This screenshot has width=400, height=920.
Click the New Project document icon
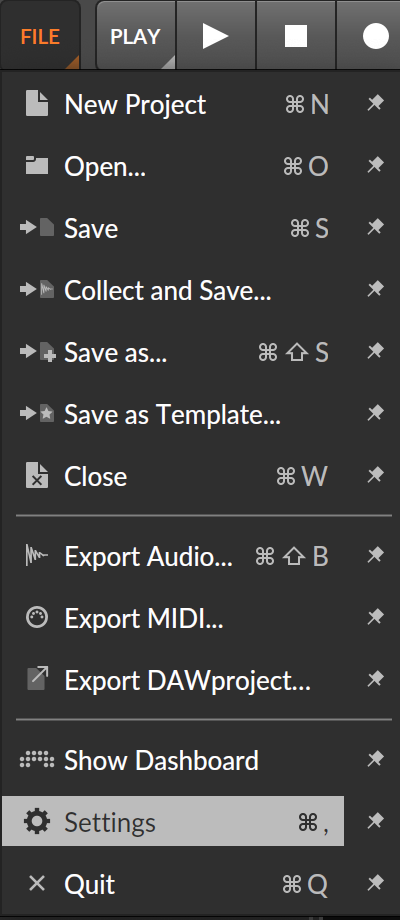[x=37, y=104]
